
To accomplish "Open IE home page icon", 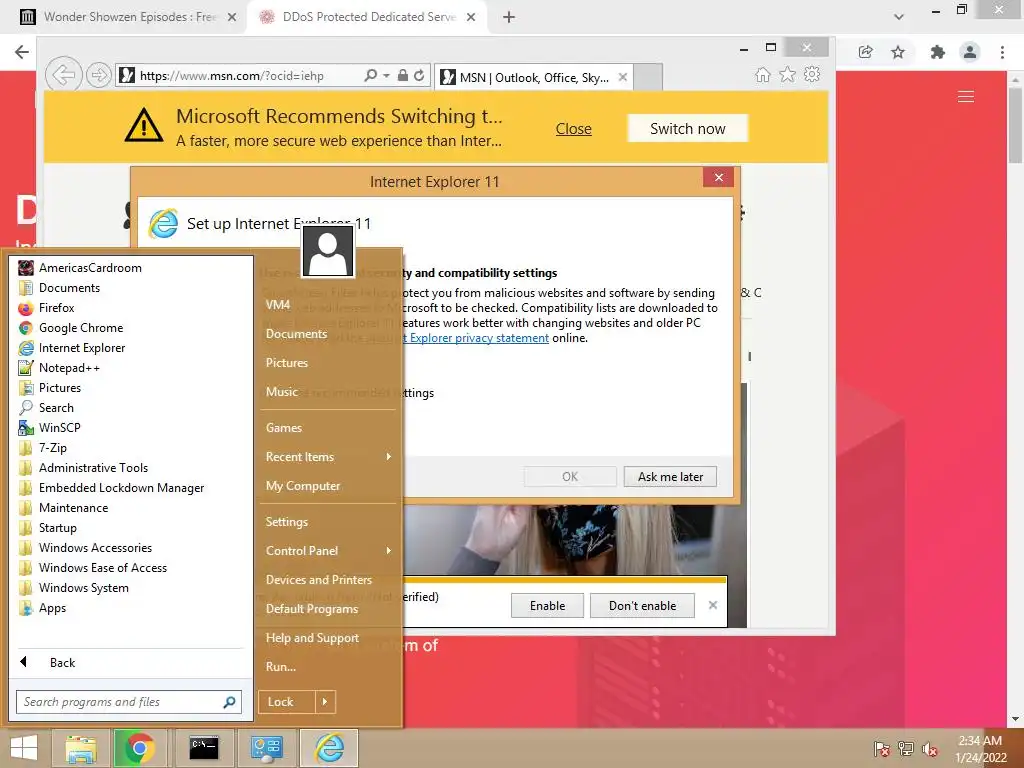I will pos(763,75).
